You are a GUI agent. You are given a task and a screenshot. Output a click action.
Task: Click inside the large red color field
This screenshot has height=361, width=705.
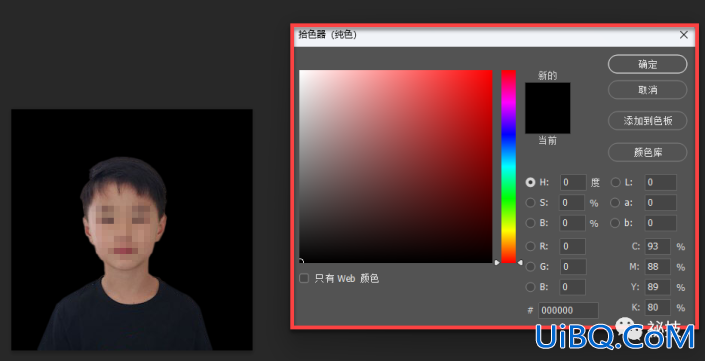tap(396, 166)
